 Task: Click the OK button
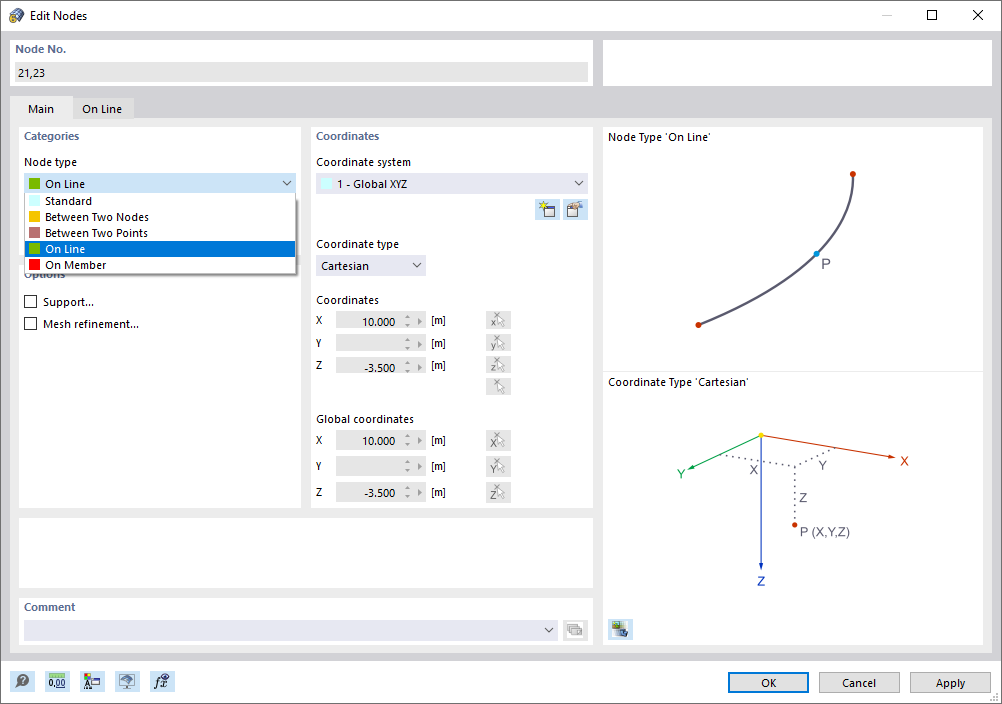click(x=768, y=682)
